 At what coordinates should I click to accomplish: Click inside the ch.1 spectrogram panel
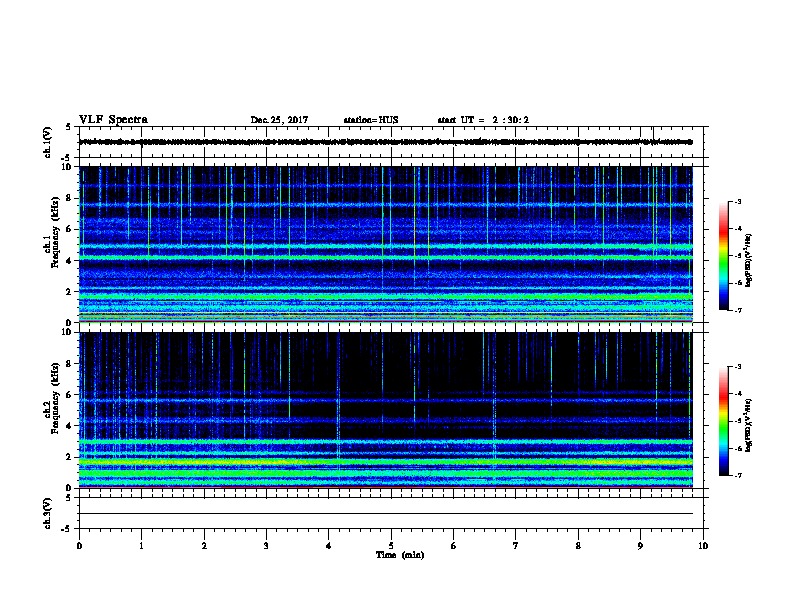pyautogui.click(x=386, y=244)
